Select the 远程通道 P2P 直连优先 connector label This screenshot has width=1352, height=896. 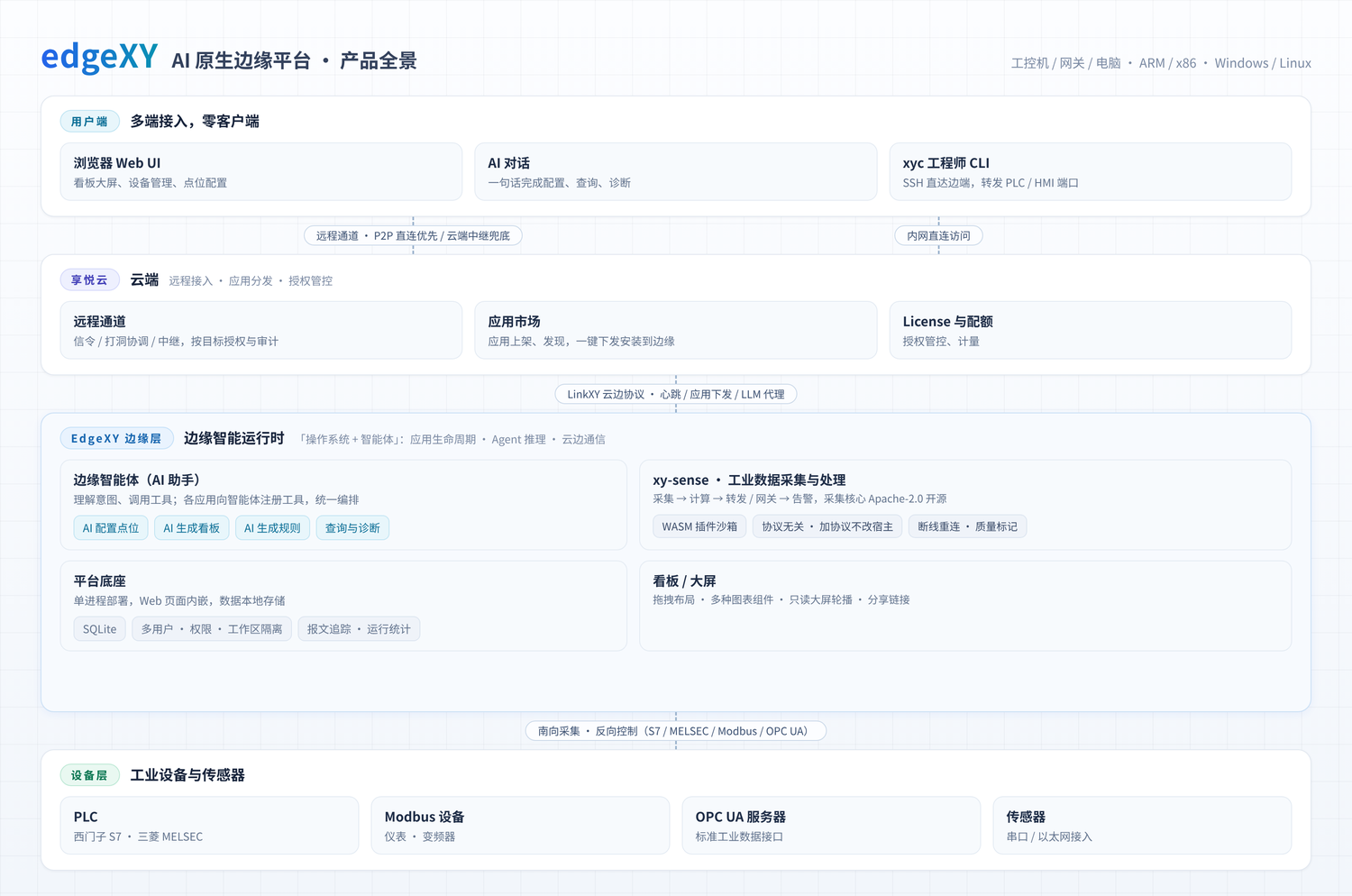413,235
